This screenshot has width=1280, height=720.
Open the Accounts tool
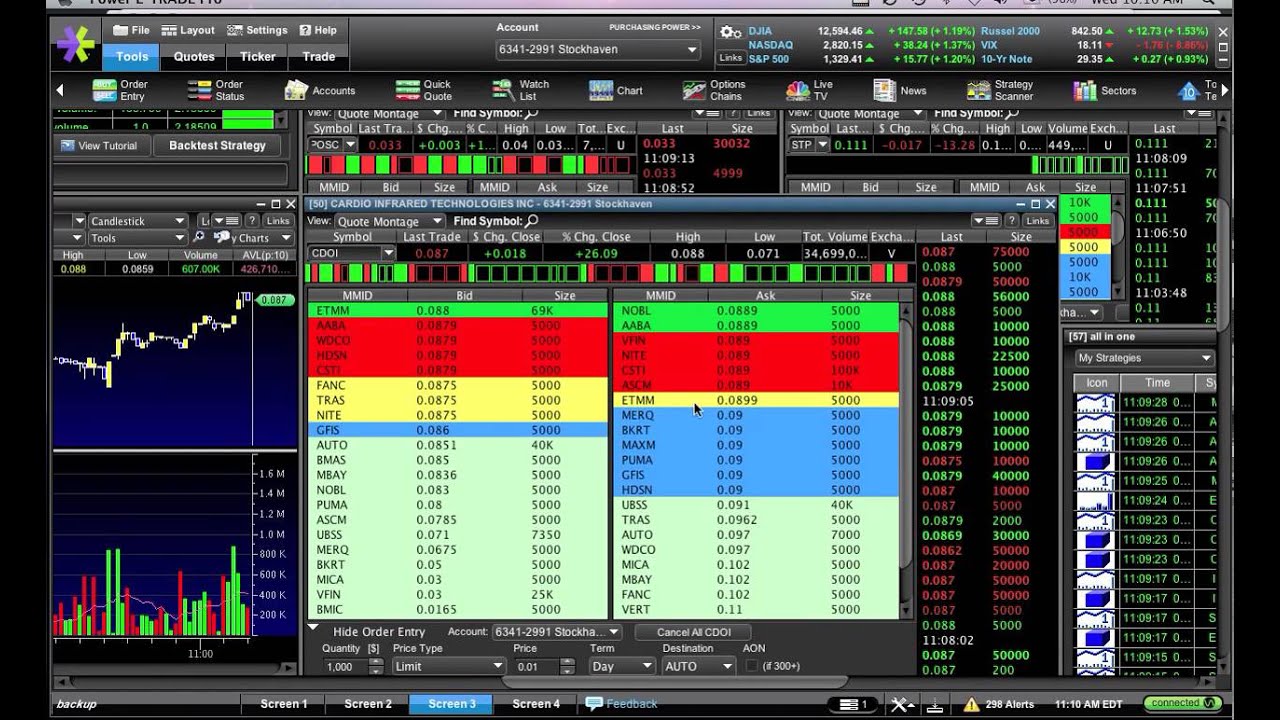point(320,90)
